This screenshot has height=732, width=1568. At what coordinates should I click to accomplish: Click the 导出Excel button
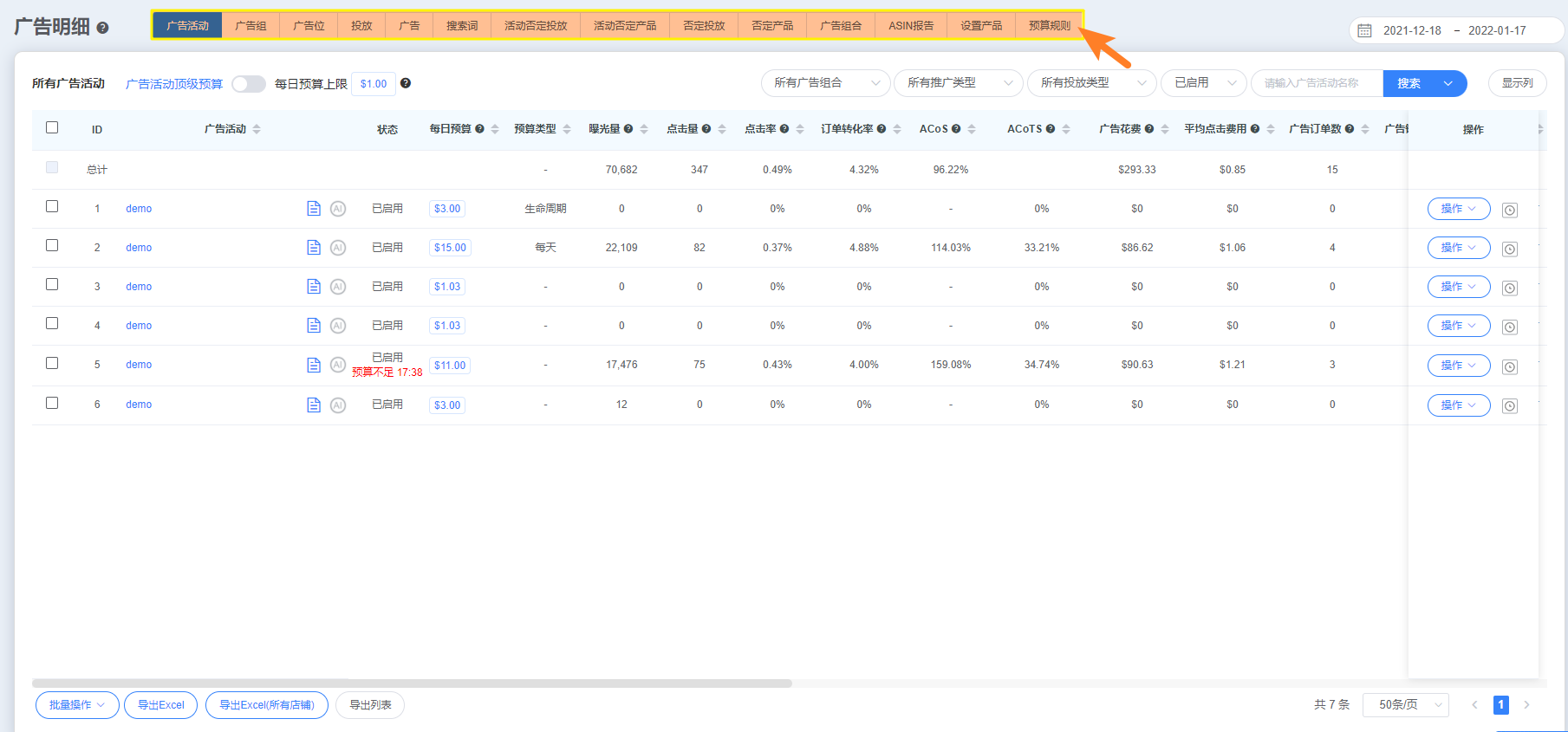tap(161, 705)
